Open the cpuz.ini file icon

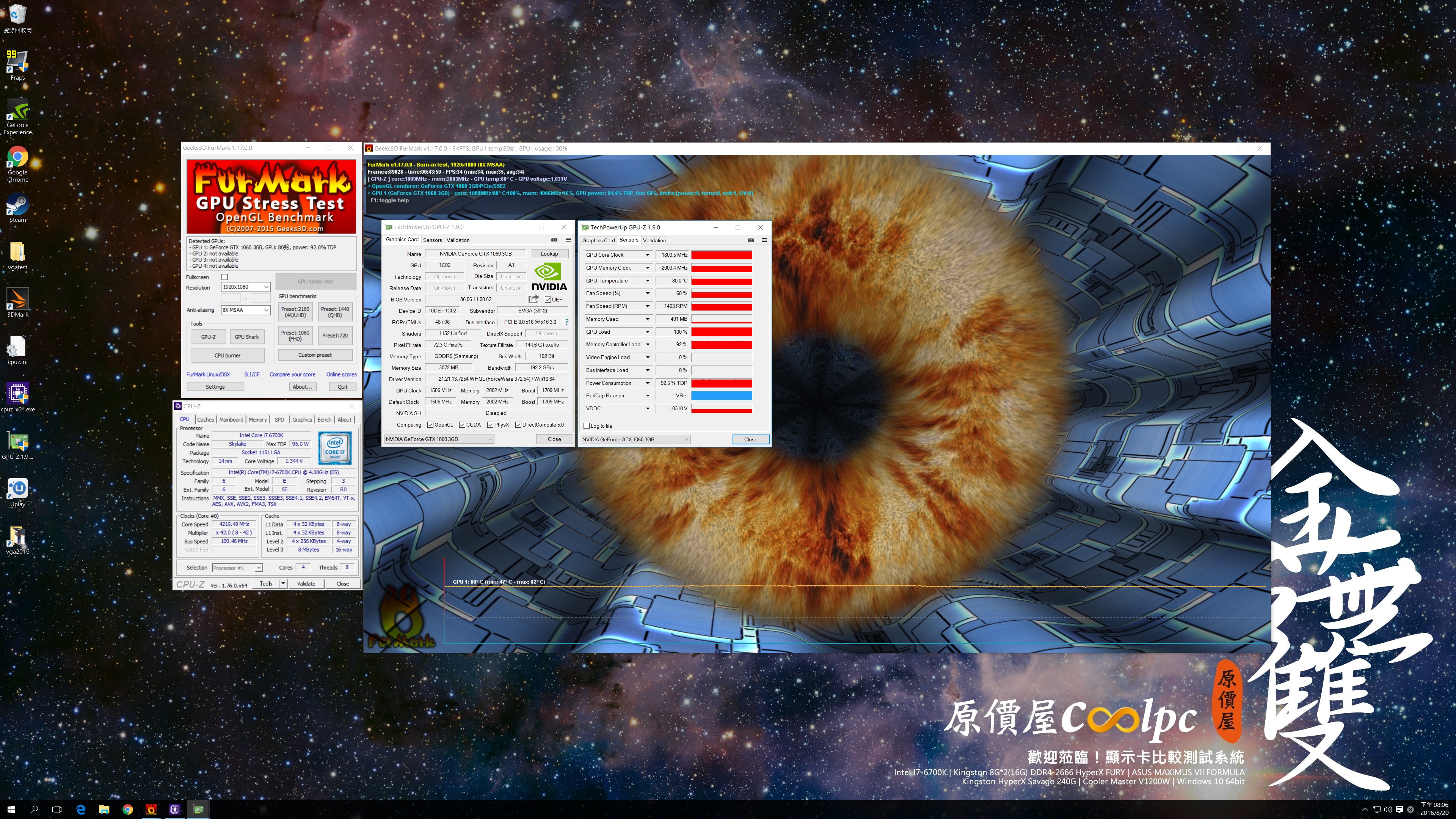pyautogui.click(x=17, y=350)
